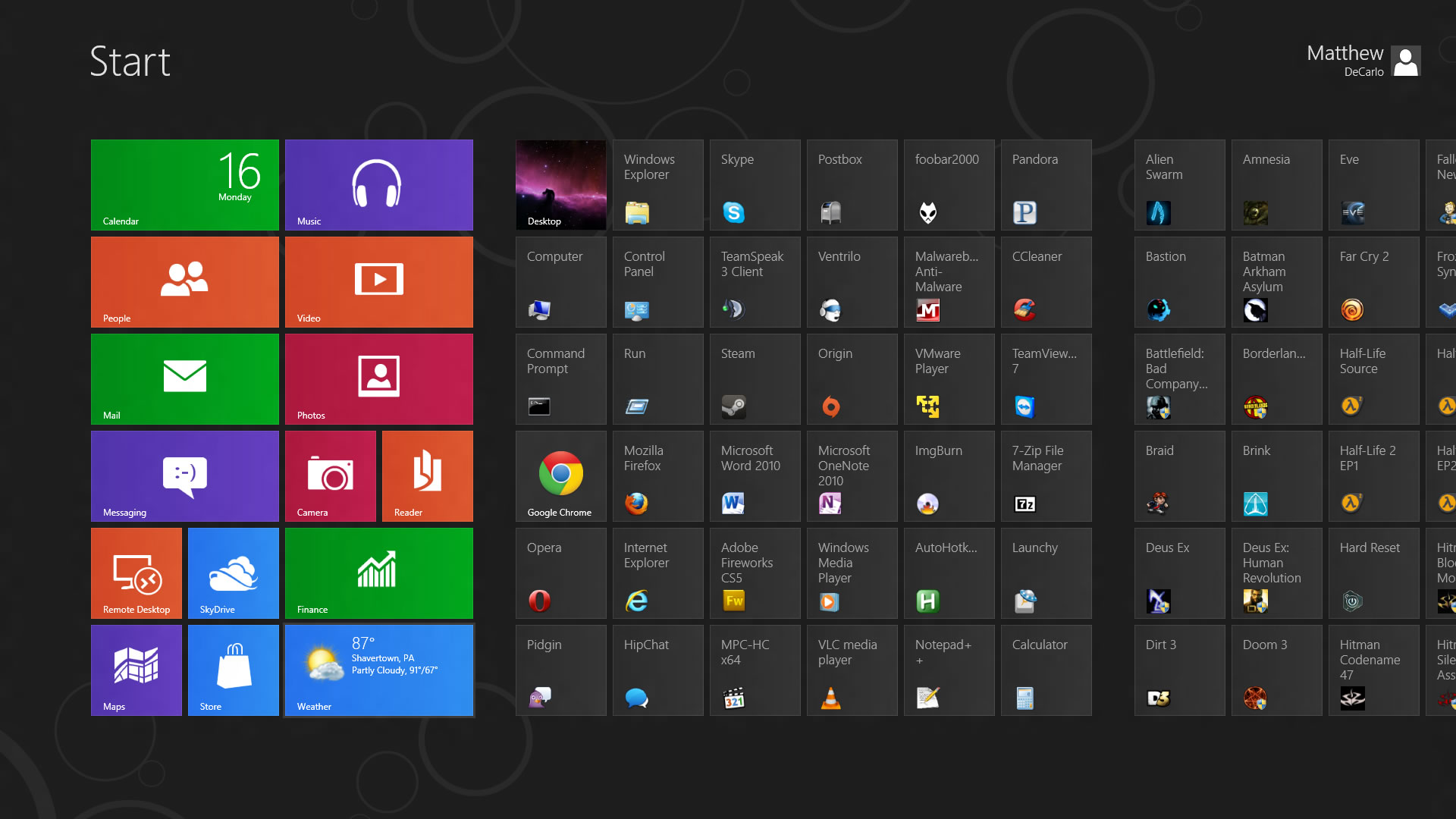Launch Ventrilo tile
Screen dimensions: 1456x819
pyautogui.click(x=852, y=282)
